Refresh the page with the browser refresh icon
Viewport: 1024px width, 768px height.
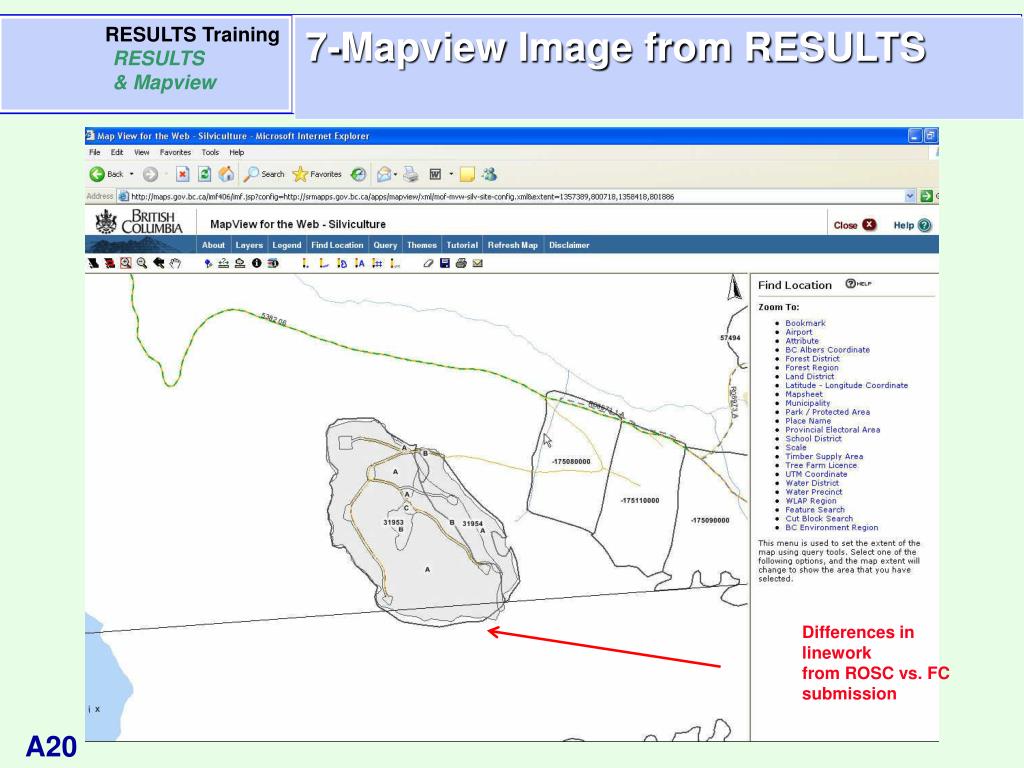click(x=204, y=174)
